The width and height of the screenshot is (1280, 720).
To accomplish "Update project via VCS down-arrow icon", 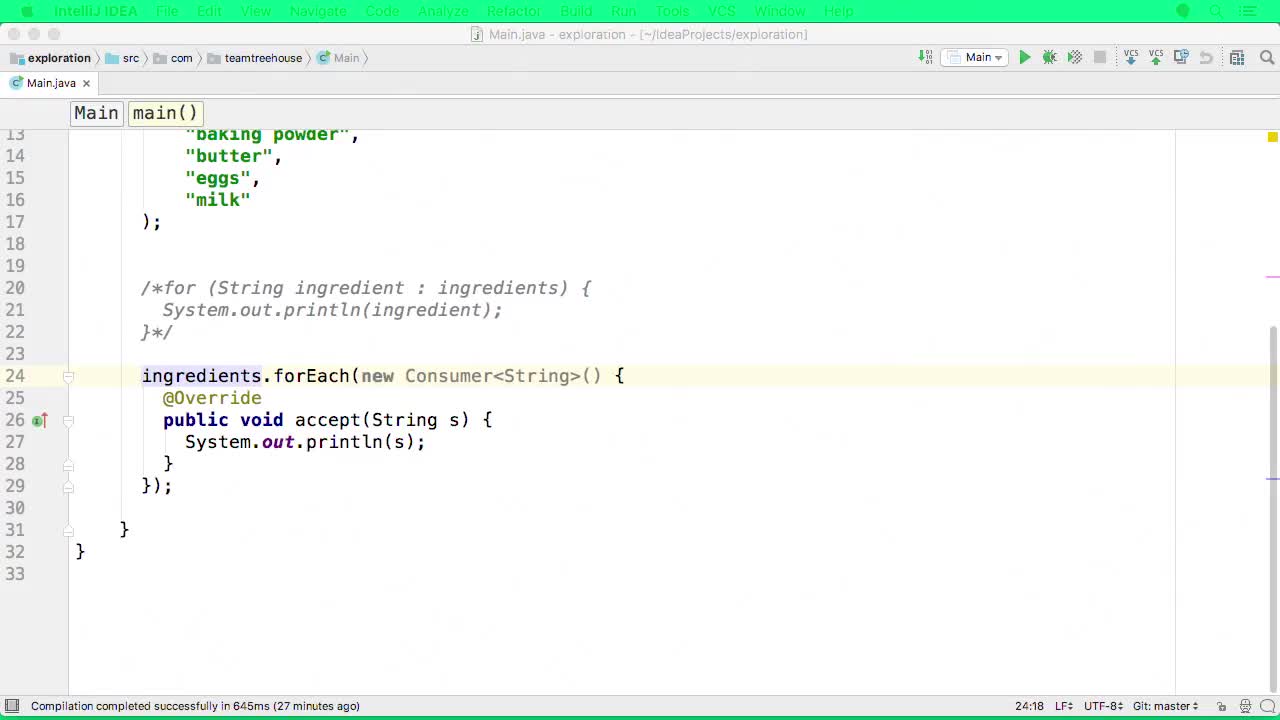I will [x=1131, y=57].
